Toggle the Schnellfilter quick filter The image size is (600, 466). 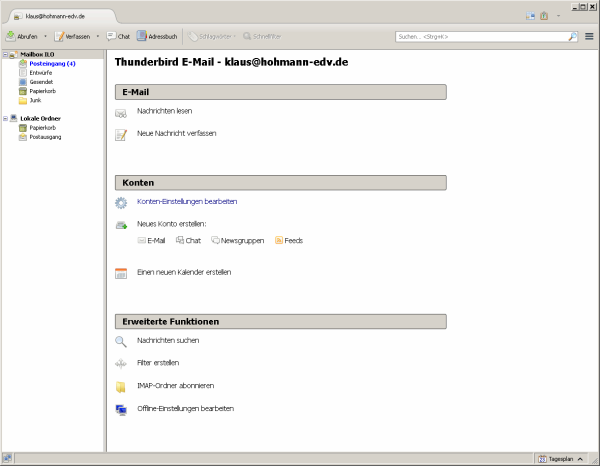tap(262, 36)
